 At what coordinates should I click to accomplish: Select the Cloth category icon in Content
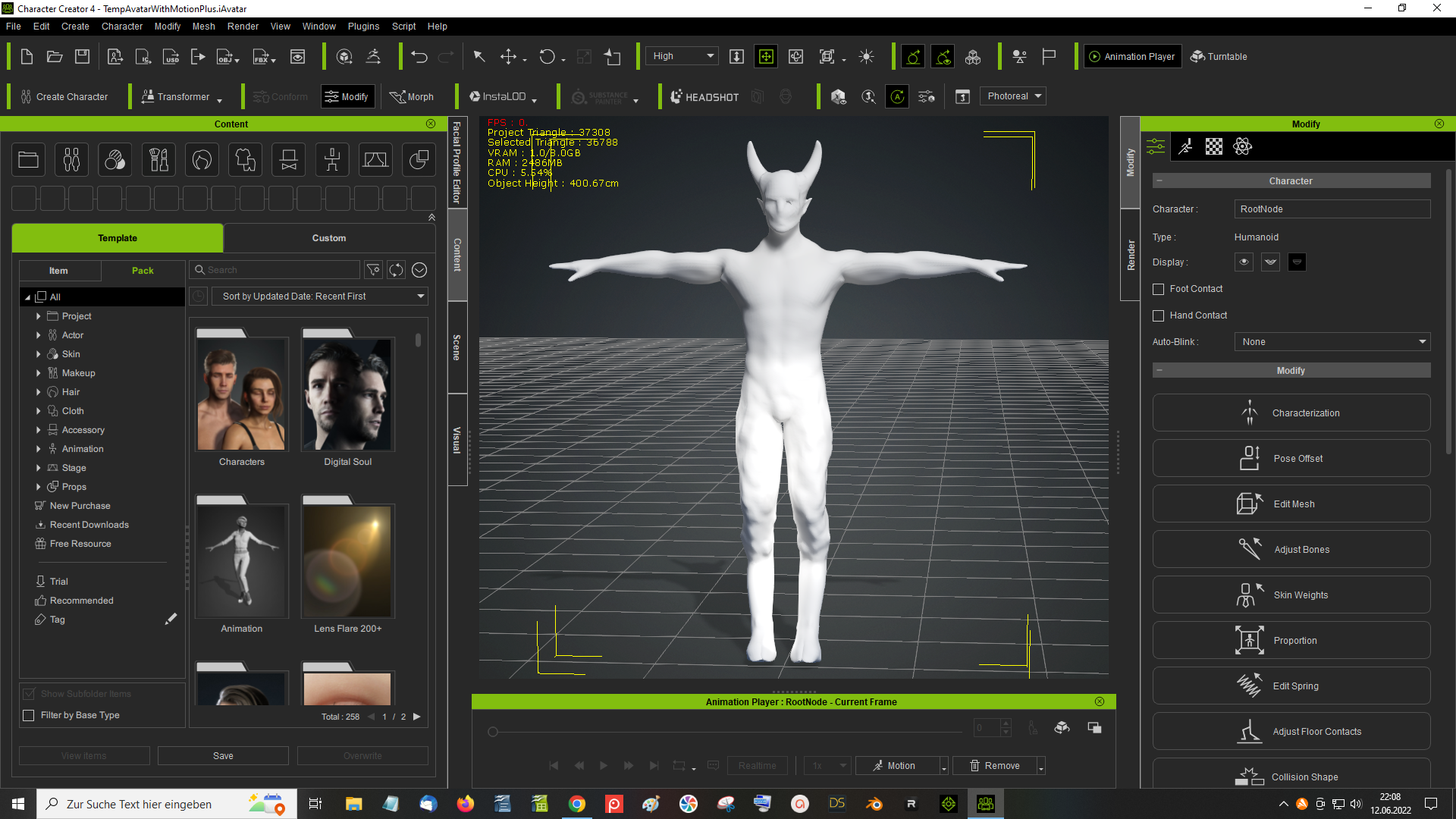click(245, 160)
